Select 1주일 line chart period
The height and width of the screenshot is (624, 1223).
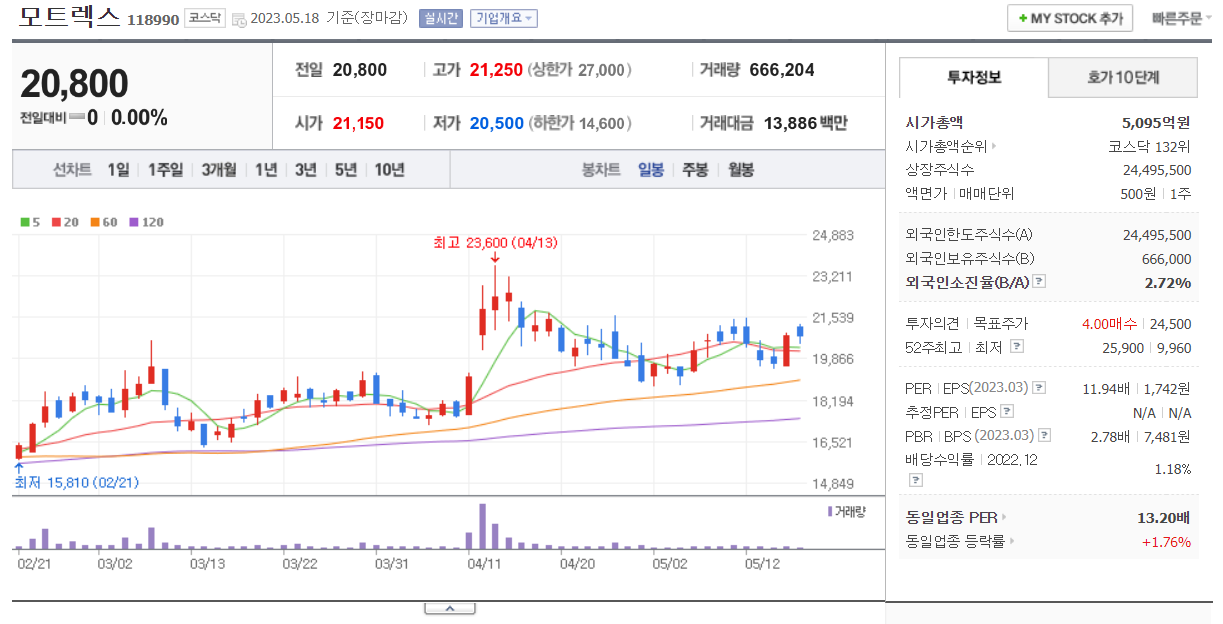(165, 170)
